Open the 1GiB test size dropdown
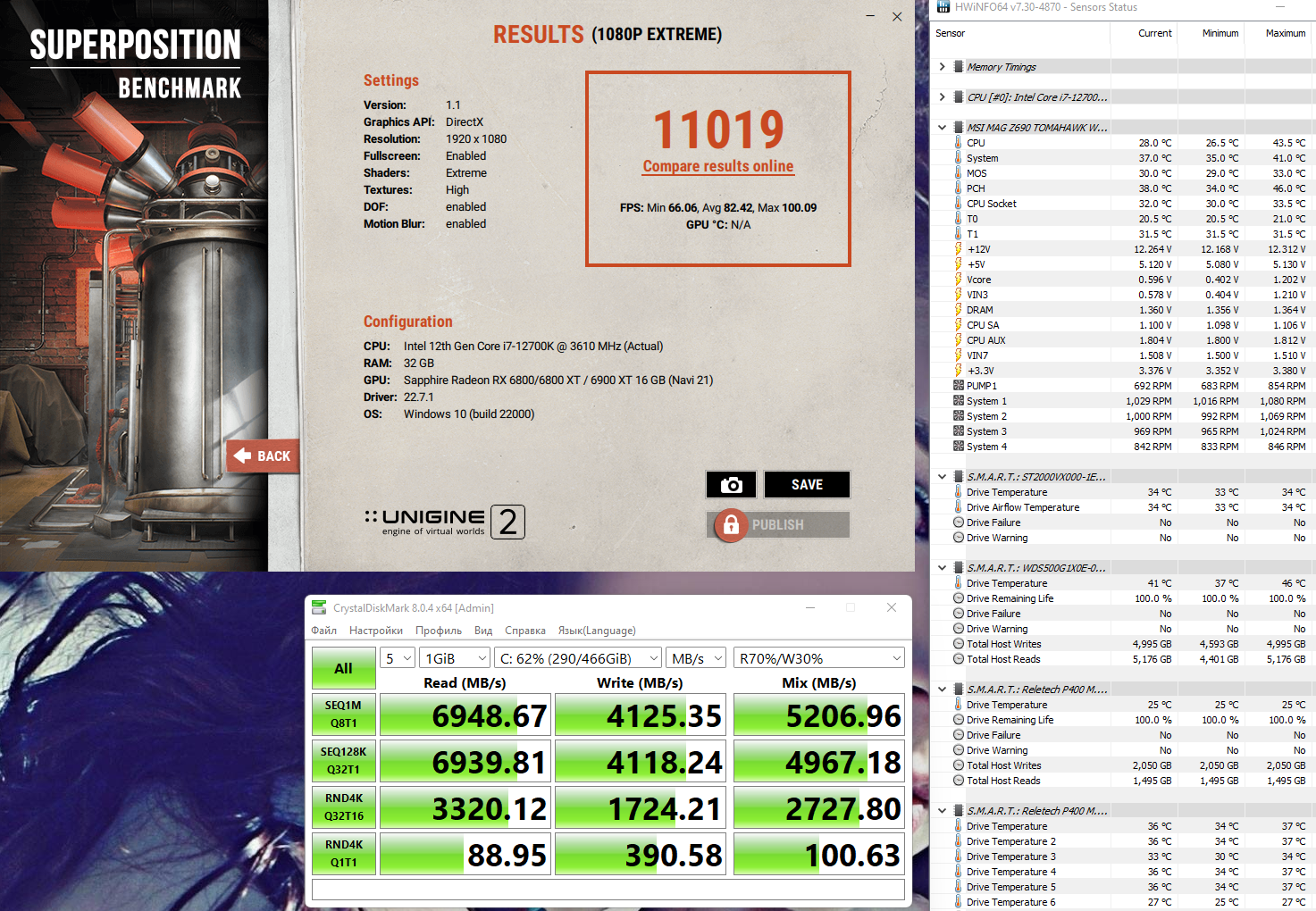This screenshot has width=1316, height=911. tap(456, 658)
